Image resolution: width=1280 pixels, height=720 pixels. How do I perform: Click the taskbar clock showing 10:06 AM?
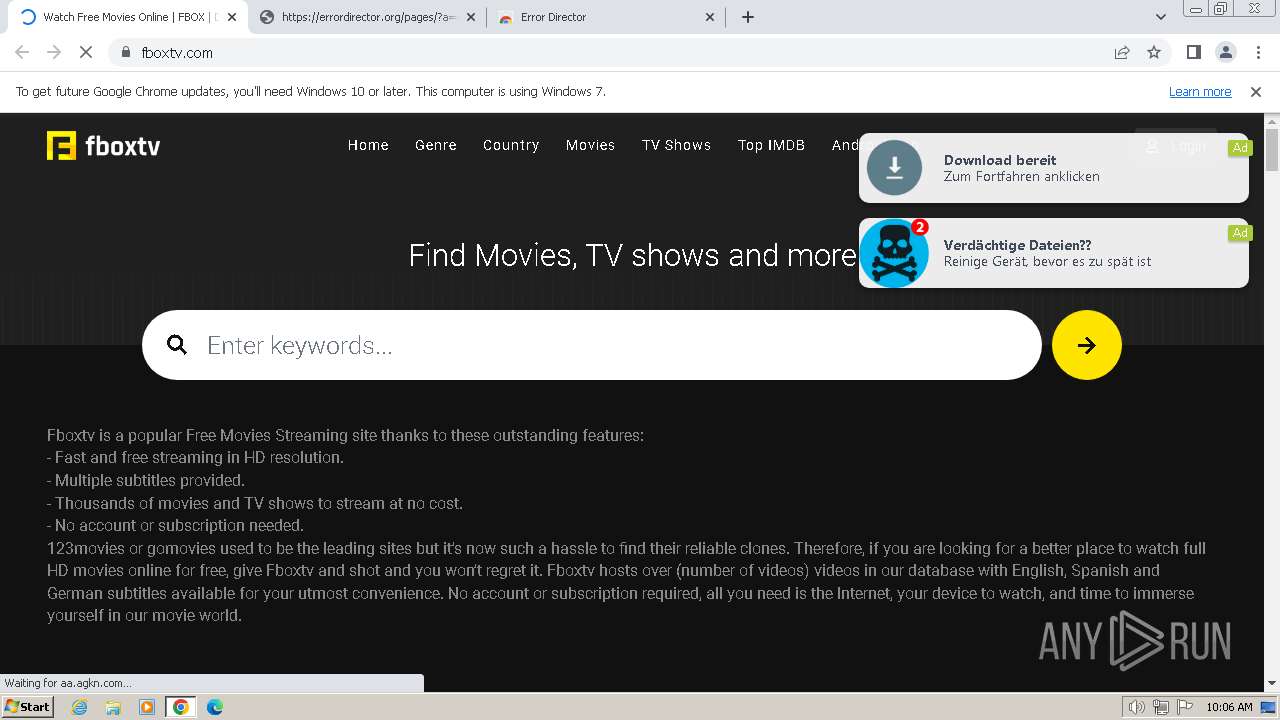click(x=1229, y=707)
